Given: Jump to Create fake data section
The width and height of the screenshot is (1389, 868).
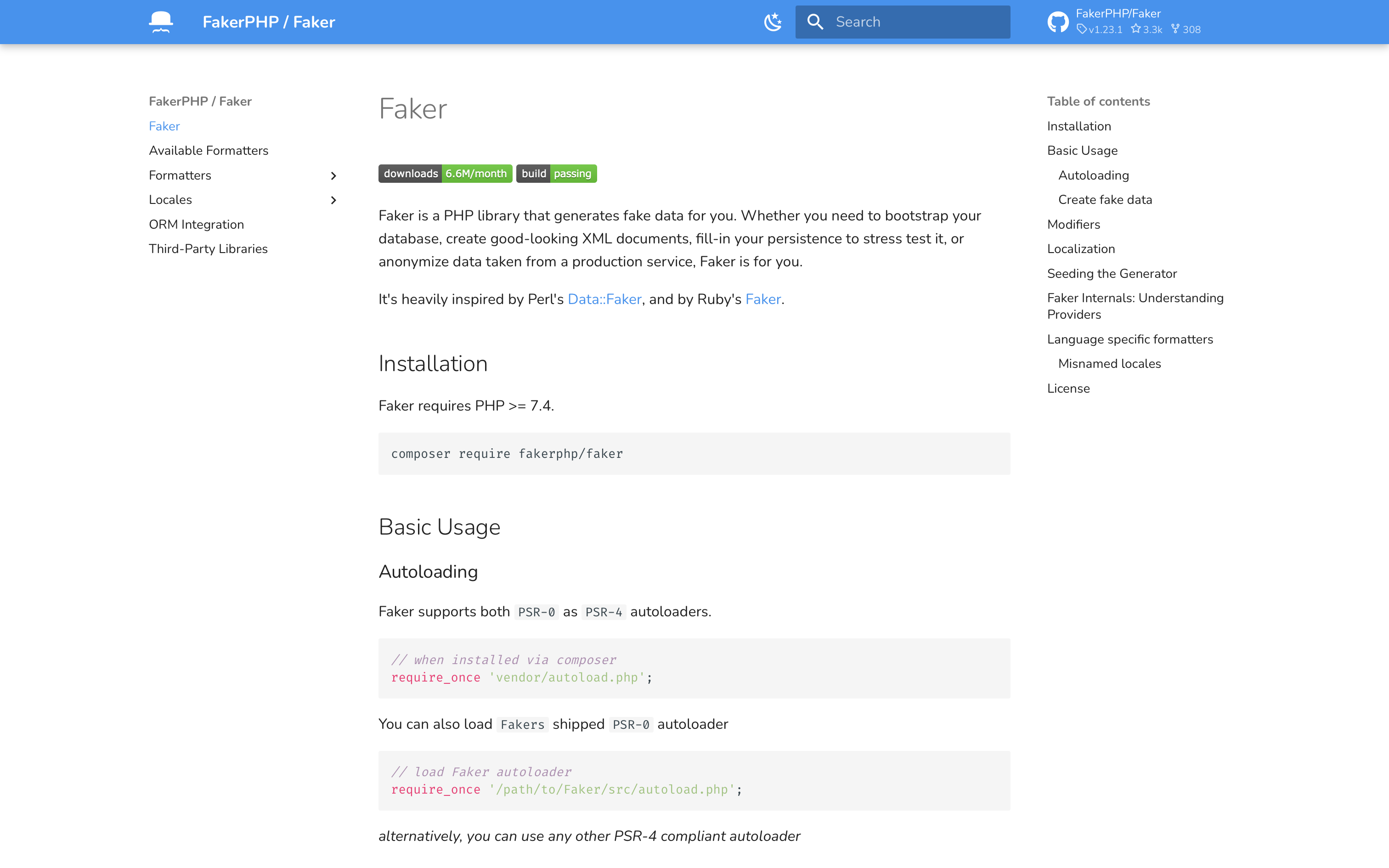Looking at the screenshot, I should click(1105, 200).
